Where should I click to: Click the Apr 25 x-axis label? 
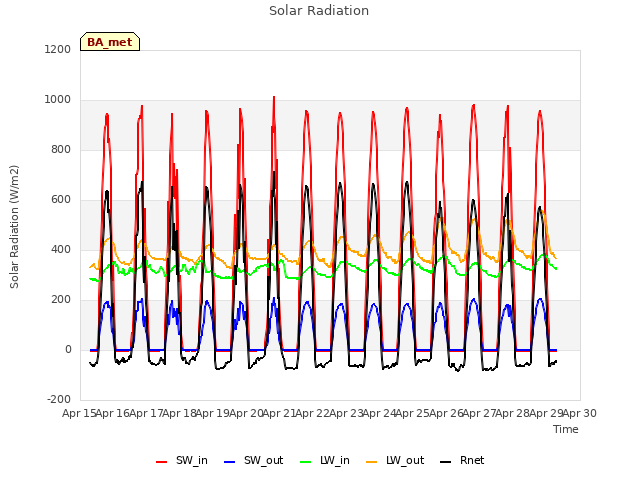point(412,413)
